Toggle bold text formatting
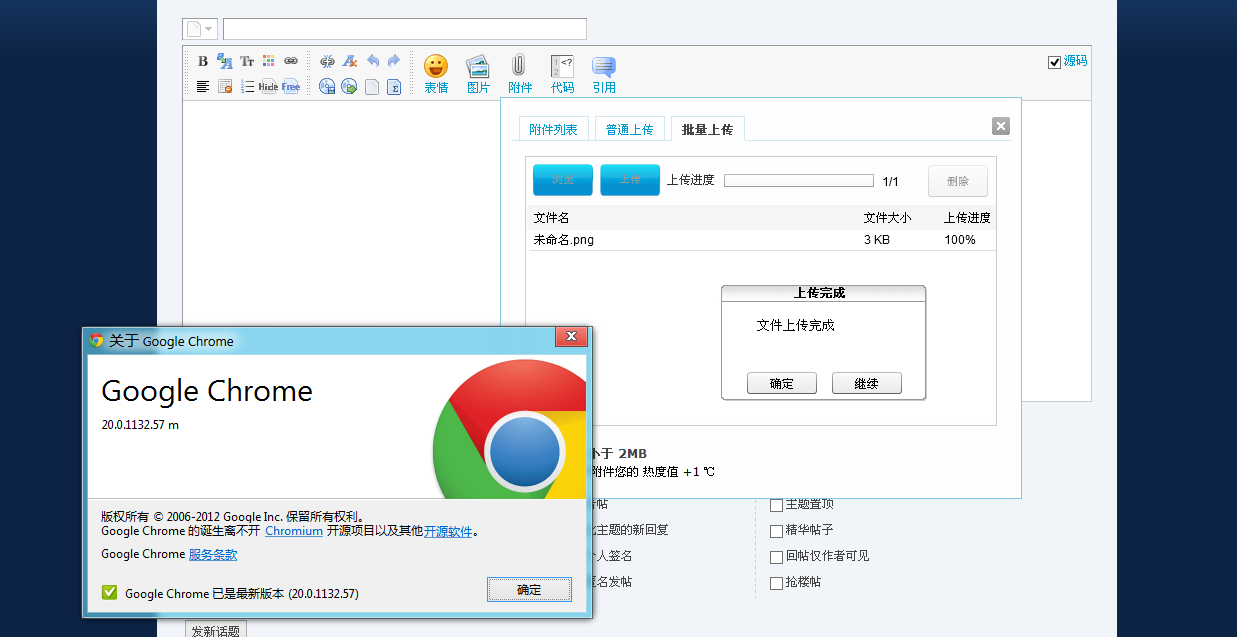Image resolution: width=1237 pixels, height=637 pixels. click(203, 61)
